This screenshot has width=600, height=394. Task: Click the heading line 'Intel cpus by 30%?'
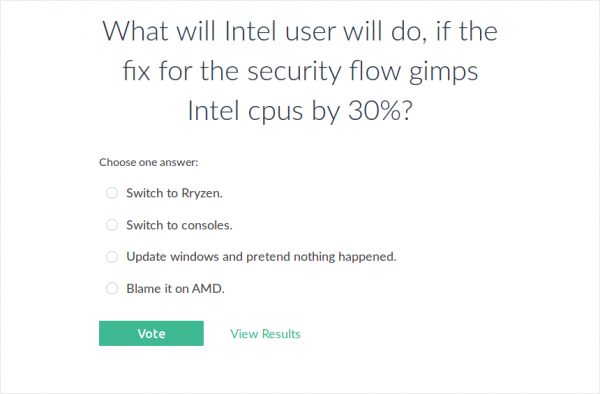[x=300, y=111]
